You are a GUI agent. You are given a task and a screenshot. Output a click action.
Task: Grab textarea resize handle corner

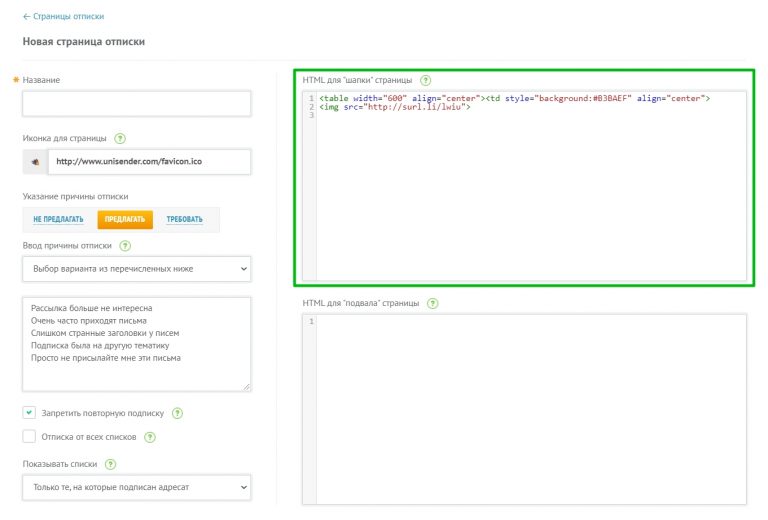click(247, 387)
